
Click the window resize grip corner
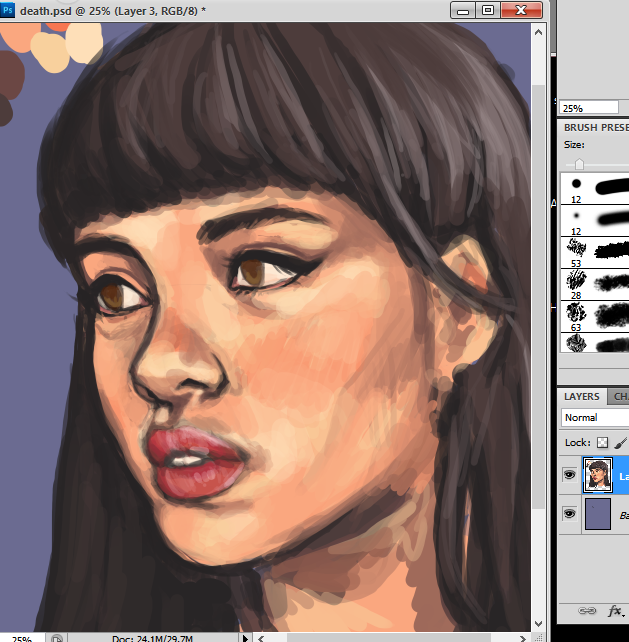point(539,638)
